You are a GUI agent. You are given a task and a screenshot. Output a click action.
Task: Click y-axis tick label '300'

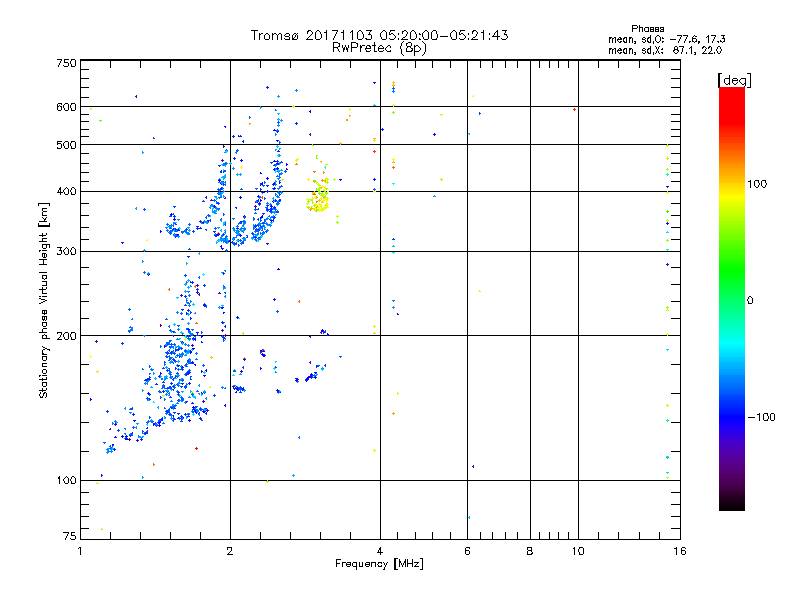(x=66, y=251)
